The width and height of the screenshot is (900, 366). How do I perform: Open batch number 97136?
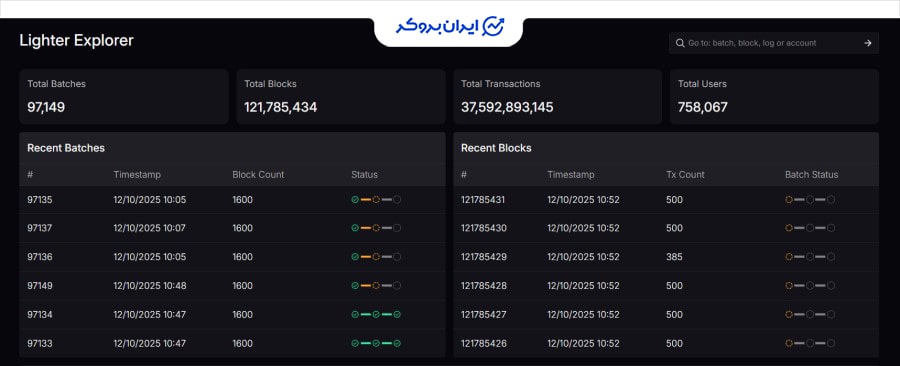[x=40, y=257]
